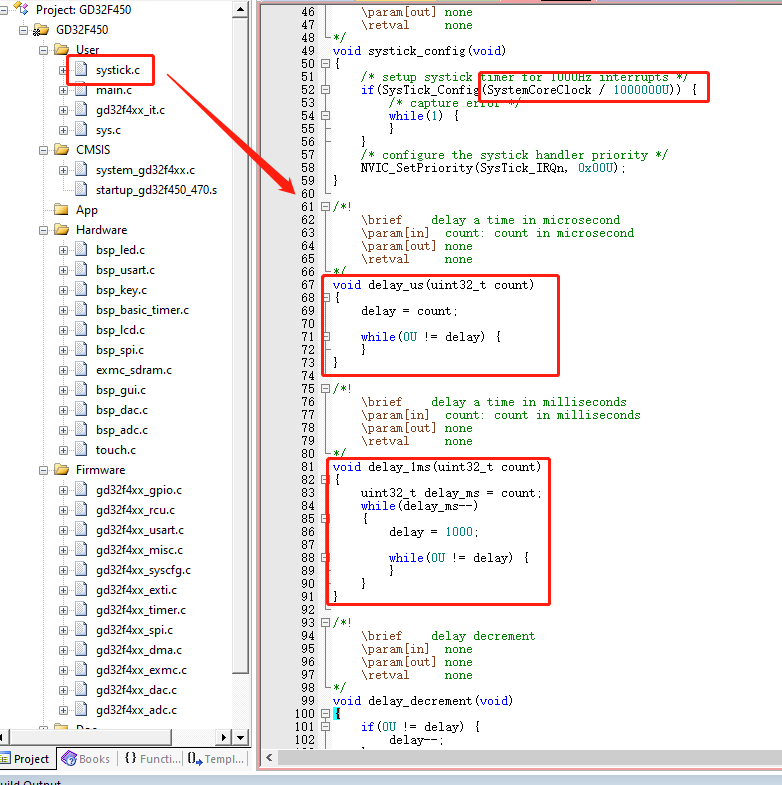
Task: Click the bsp_dac.c file icon
Action: [x=81, y=410]
